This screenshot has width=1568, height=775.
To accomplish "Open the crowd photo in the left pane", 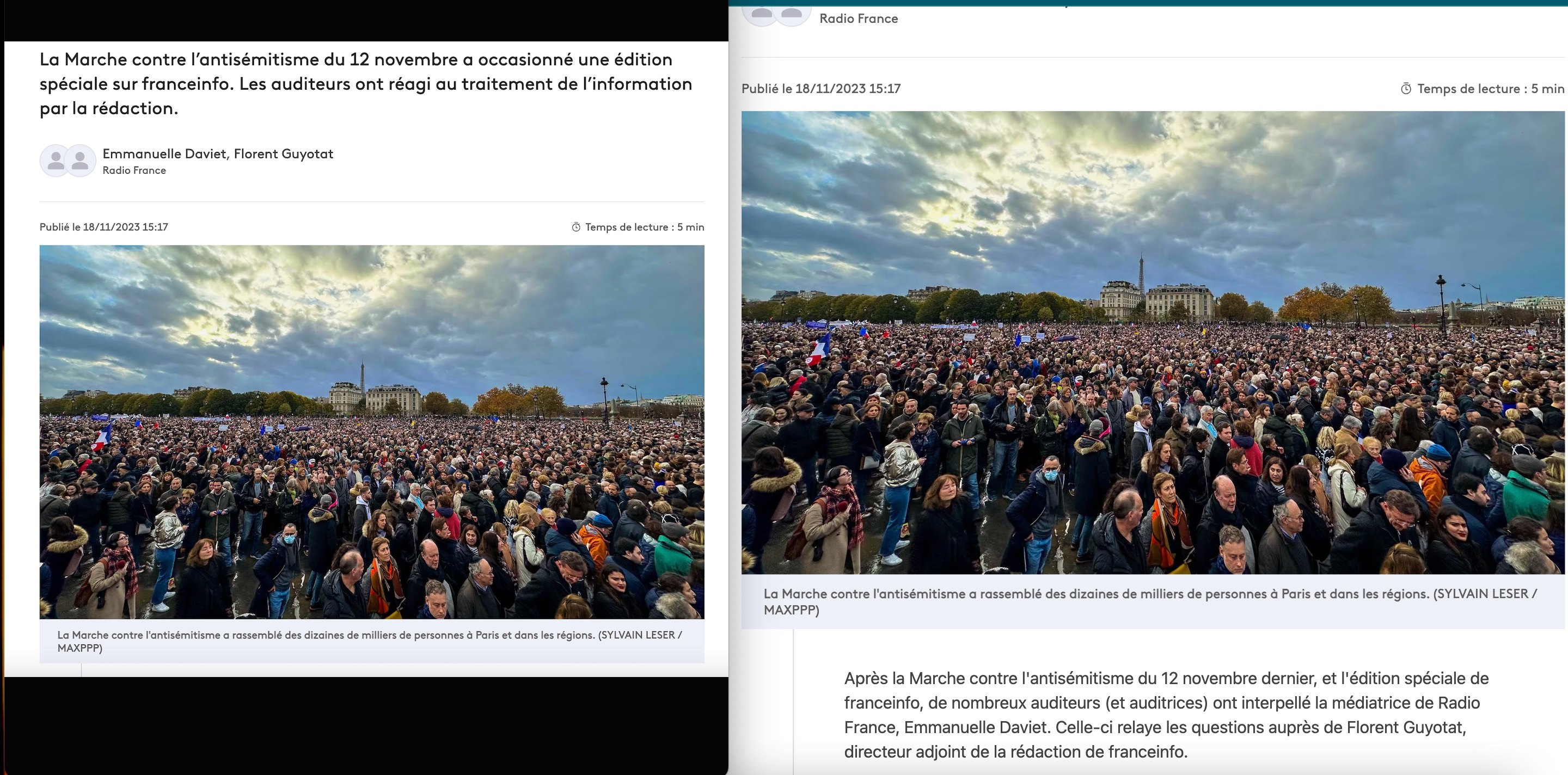I will [371, 432].
